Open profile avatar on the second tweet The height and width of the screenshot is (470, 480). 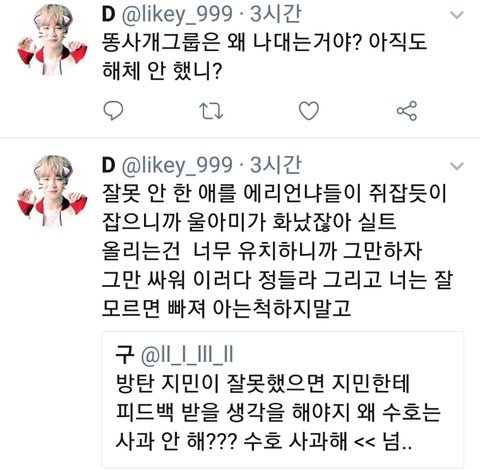(x=52, y=191)
